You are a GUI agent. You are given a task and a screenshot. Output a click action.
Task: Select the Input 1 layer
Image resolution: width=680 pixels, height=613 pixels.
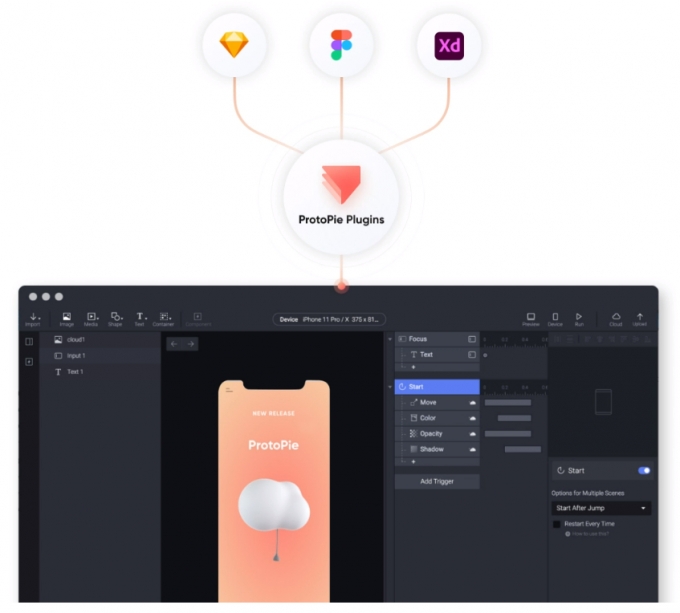tap(100, 355)
